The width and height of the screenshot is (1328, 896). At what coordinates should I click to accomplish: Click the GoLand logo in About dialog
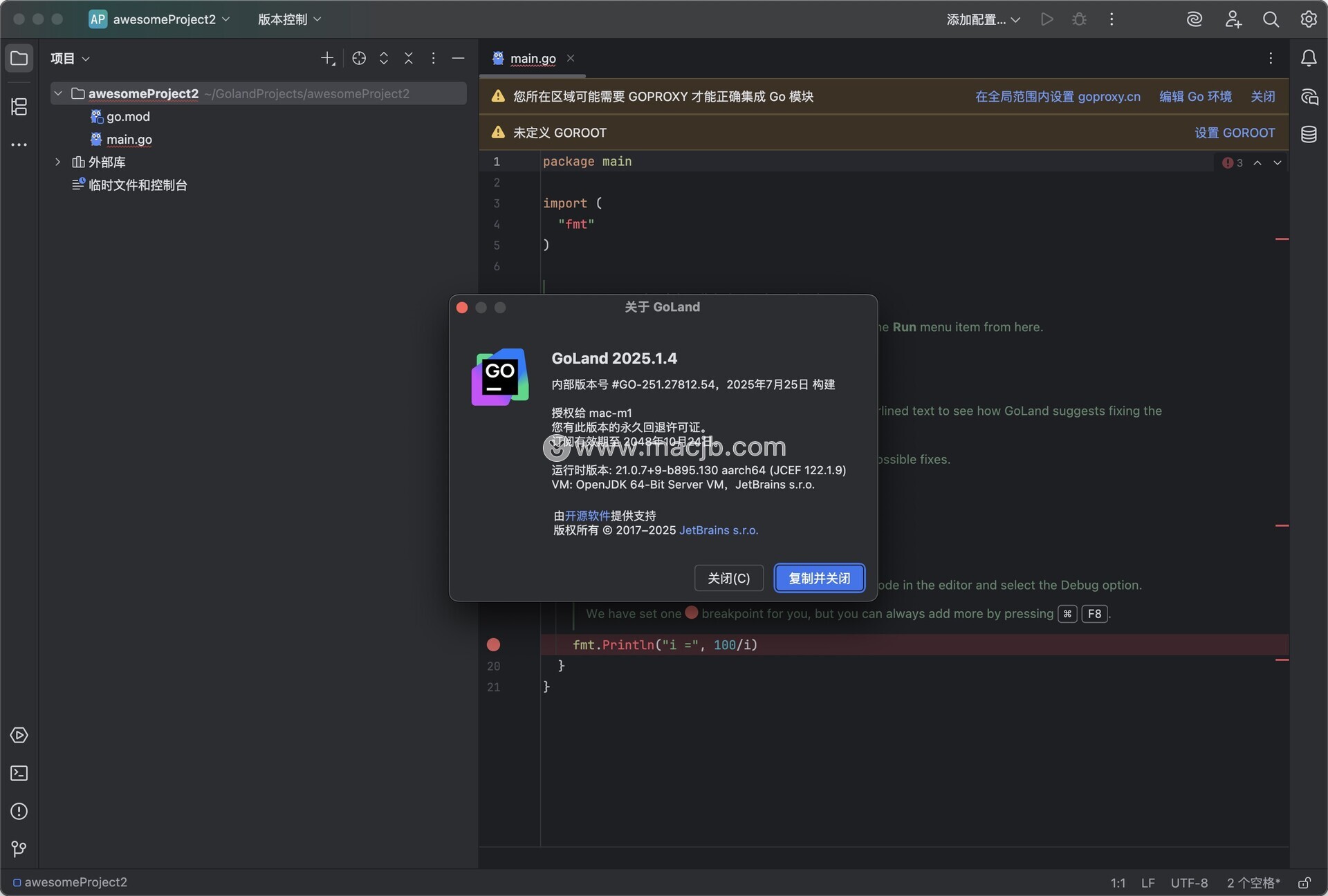(500, 377)
